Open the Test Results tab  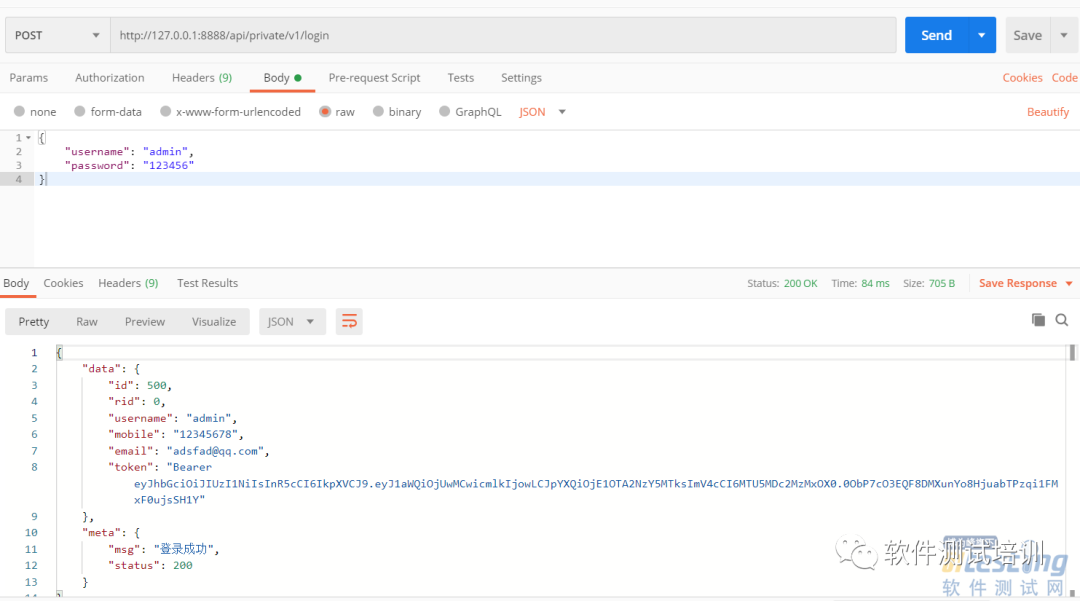click(207, 283)
